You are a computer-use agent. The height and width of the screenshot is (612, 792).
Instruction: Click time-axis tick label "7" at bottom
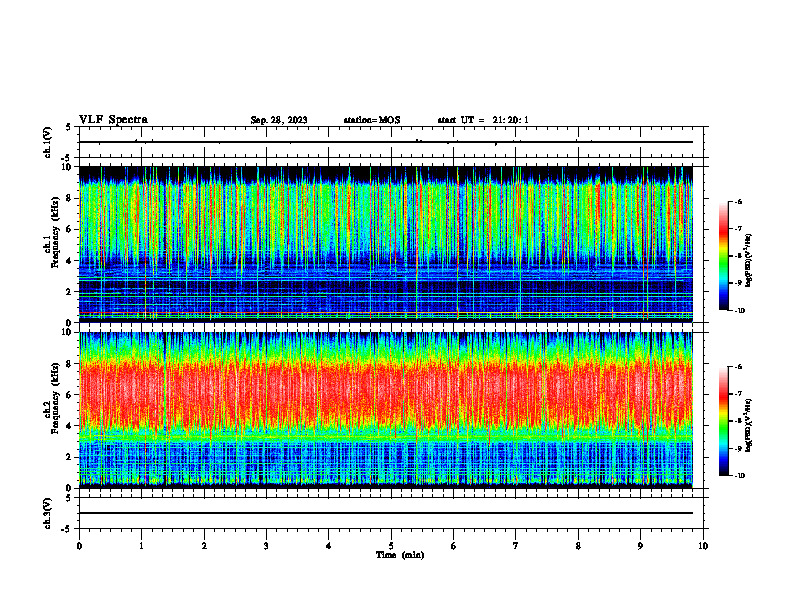pyautogui.click(x=516, y=546)
